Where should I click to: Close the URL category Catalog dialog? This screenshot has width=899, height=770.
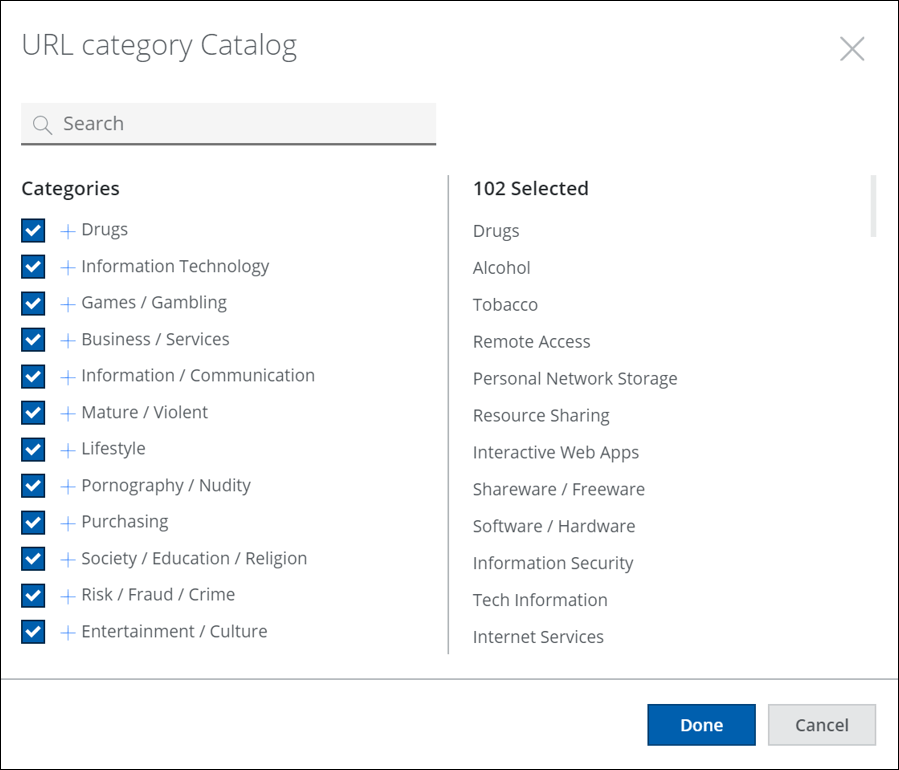coord(852,49)
